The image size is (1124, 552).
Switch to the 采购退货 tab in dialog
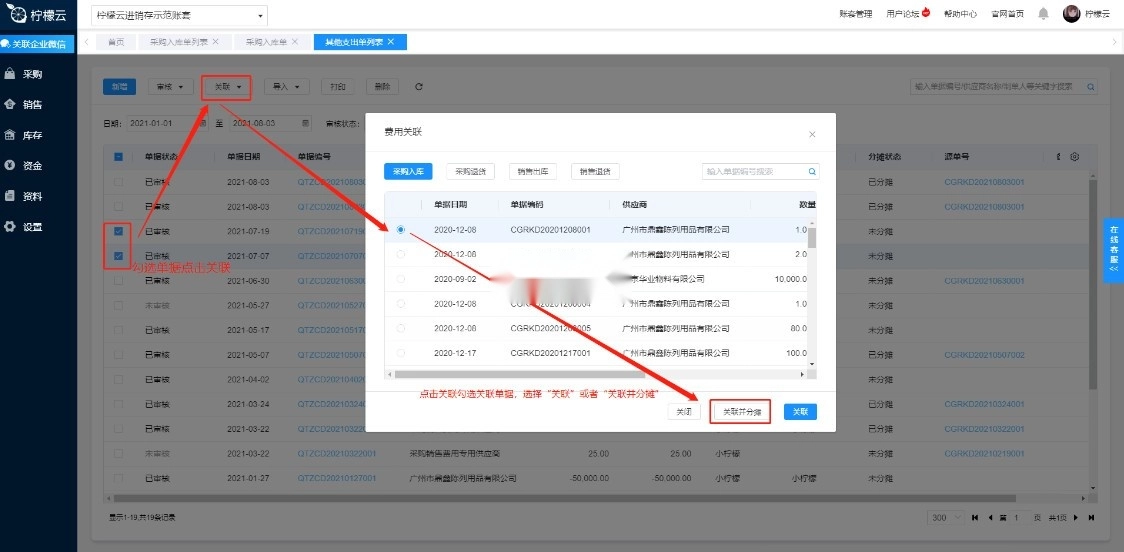[470, 172]
